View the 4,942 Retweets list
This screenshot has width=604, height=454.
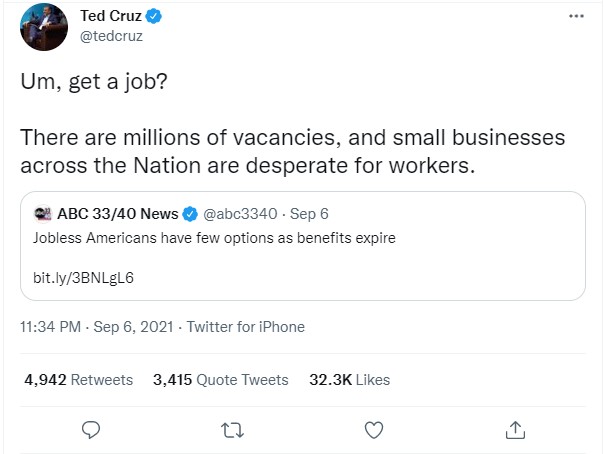coord(78,380)
